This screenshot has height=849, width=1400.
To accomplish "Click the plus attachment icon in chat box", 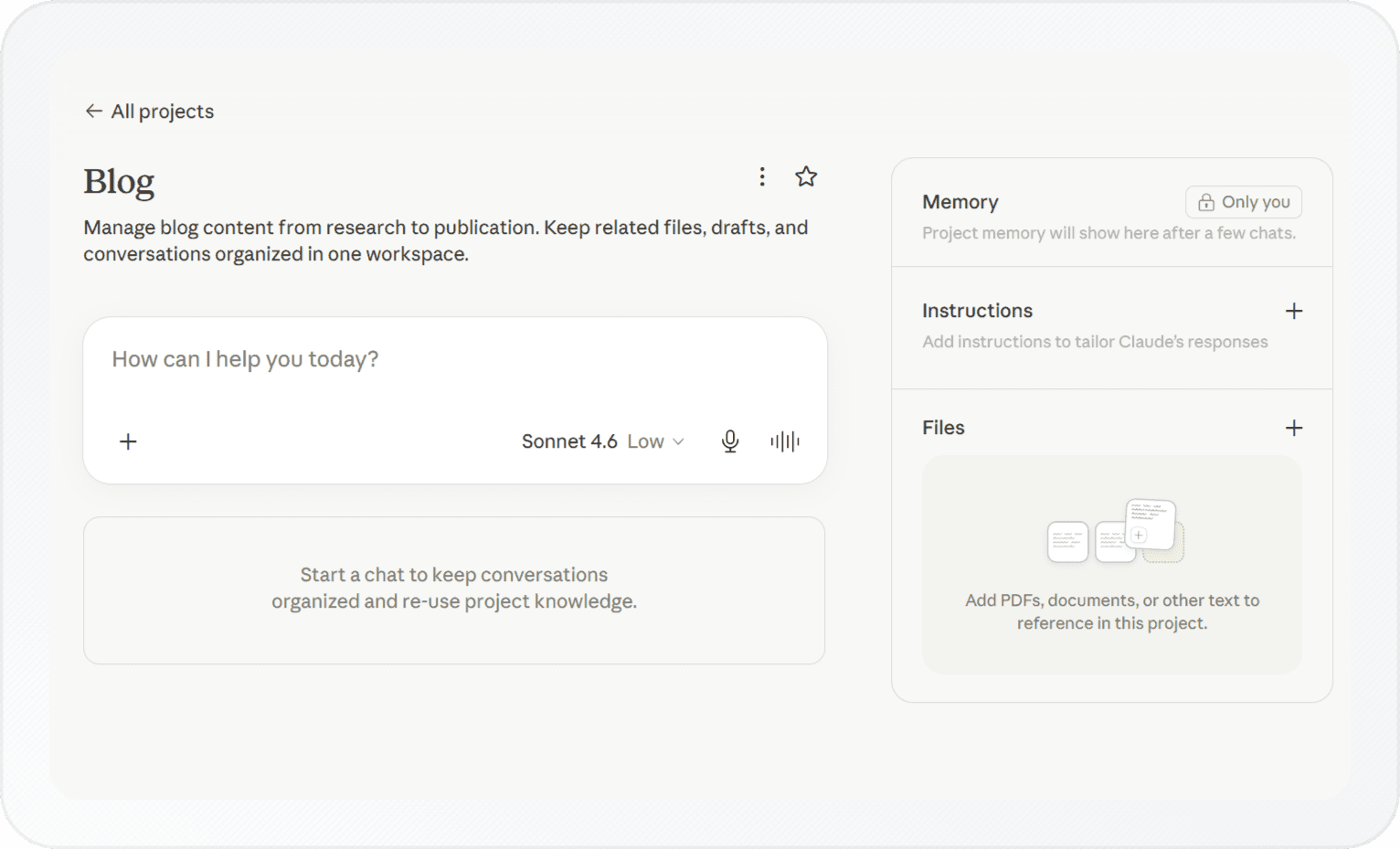I will point(128,441).
